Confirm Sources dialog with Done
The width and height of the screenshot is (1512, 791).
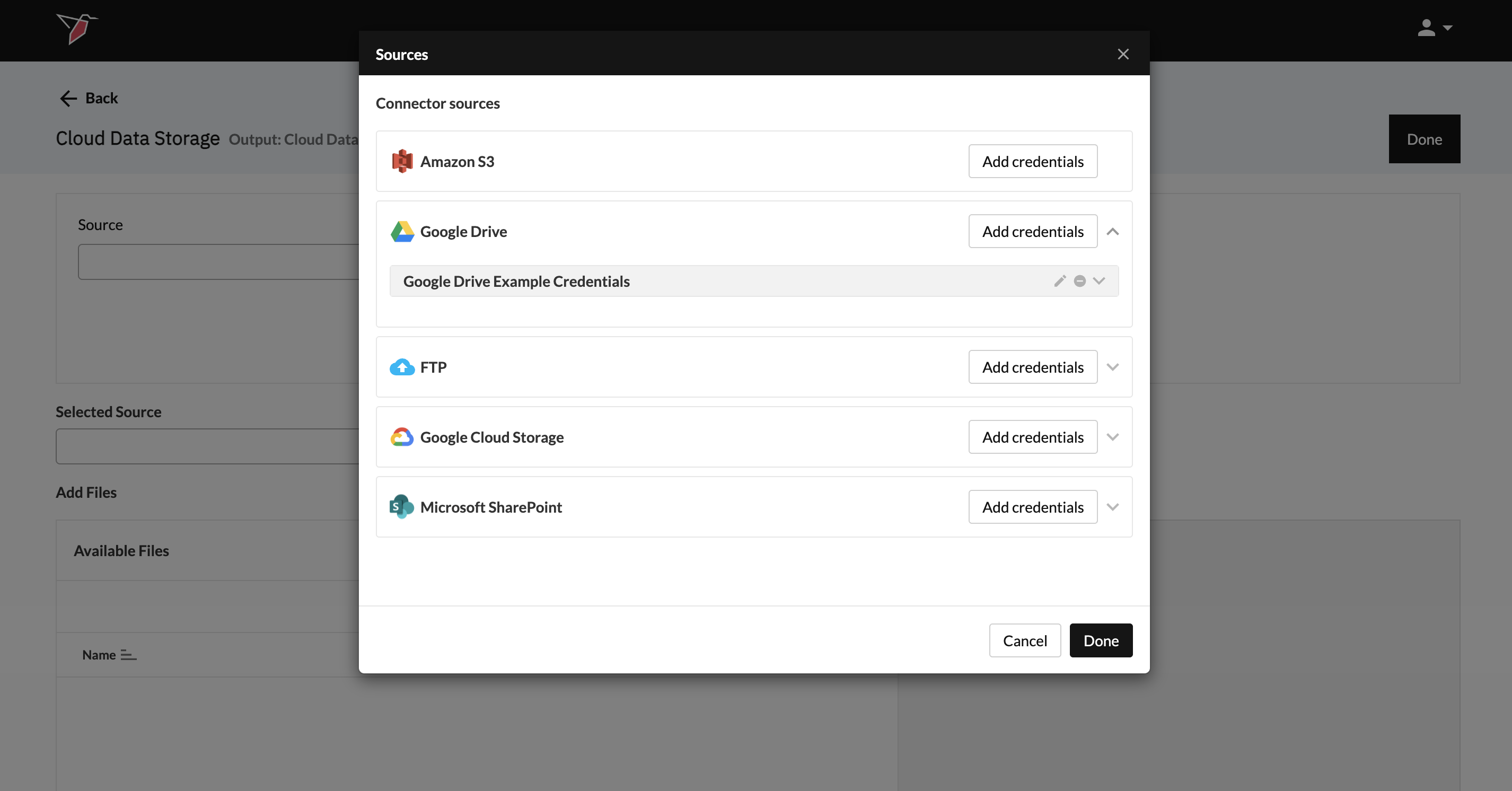coord(1101,641)
